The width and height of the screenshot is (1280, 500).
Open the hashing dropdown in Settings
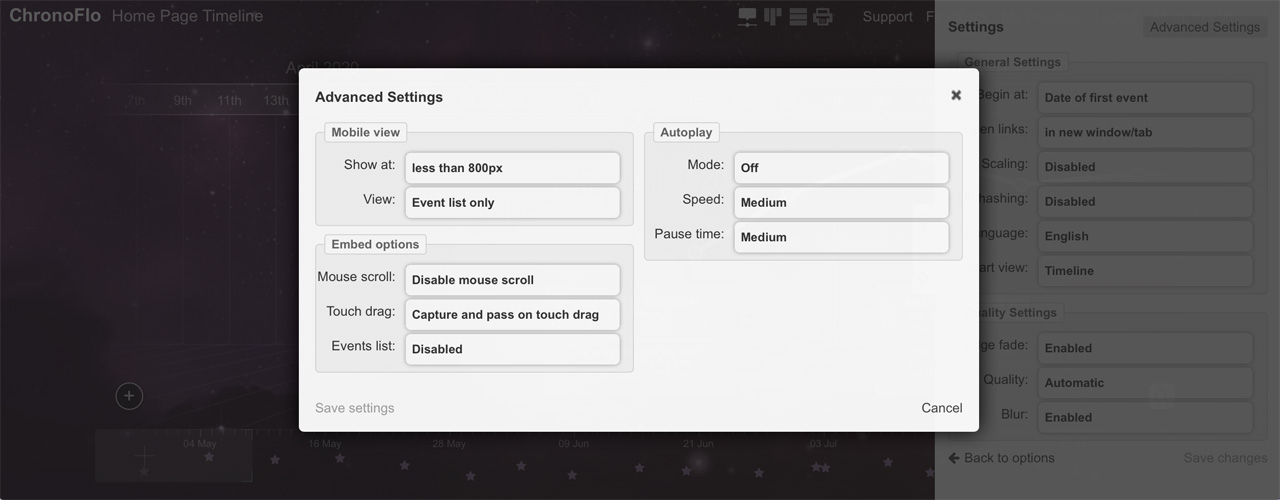tap(1145, 201)
